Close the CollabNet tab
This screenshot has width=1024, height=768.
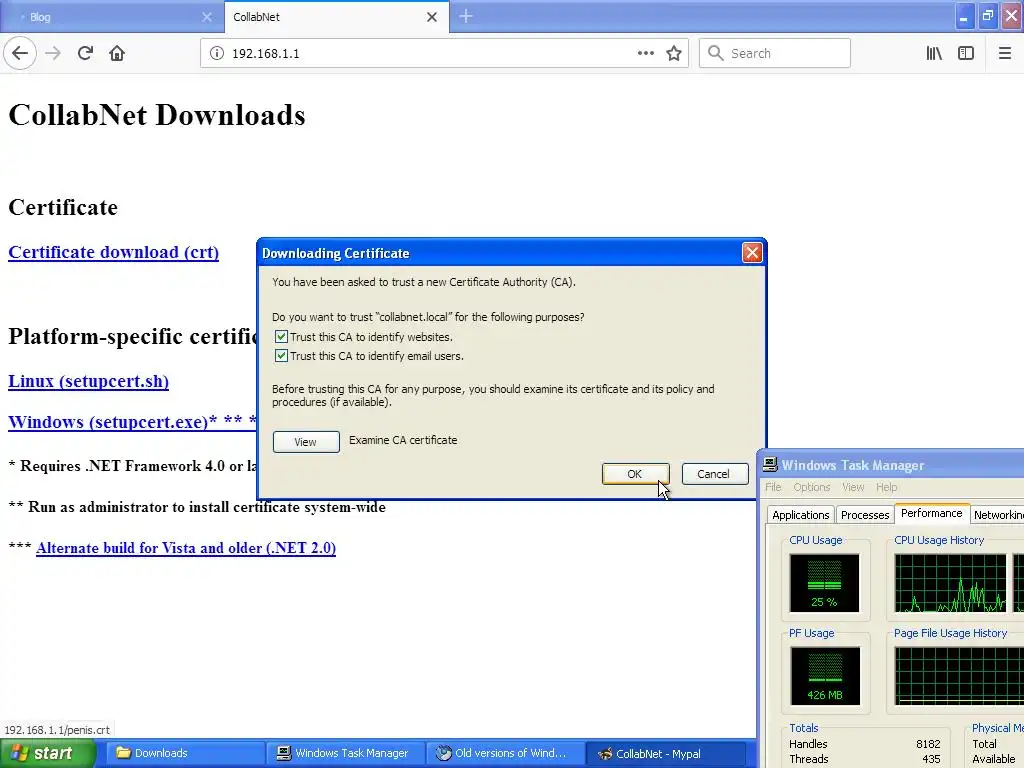click(432, 17)
